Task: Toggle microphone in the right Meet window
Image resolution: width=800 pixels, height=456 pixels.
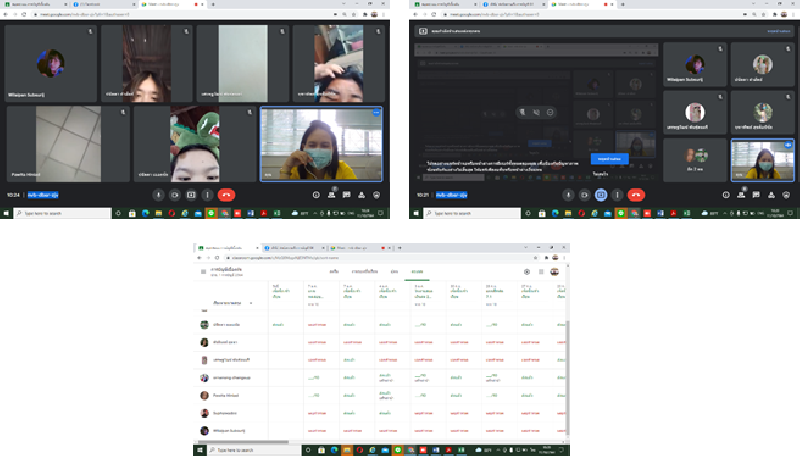Action: 567,195
